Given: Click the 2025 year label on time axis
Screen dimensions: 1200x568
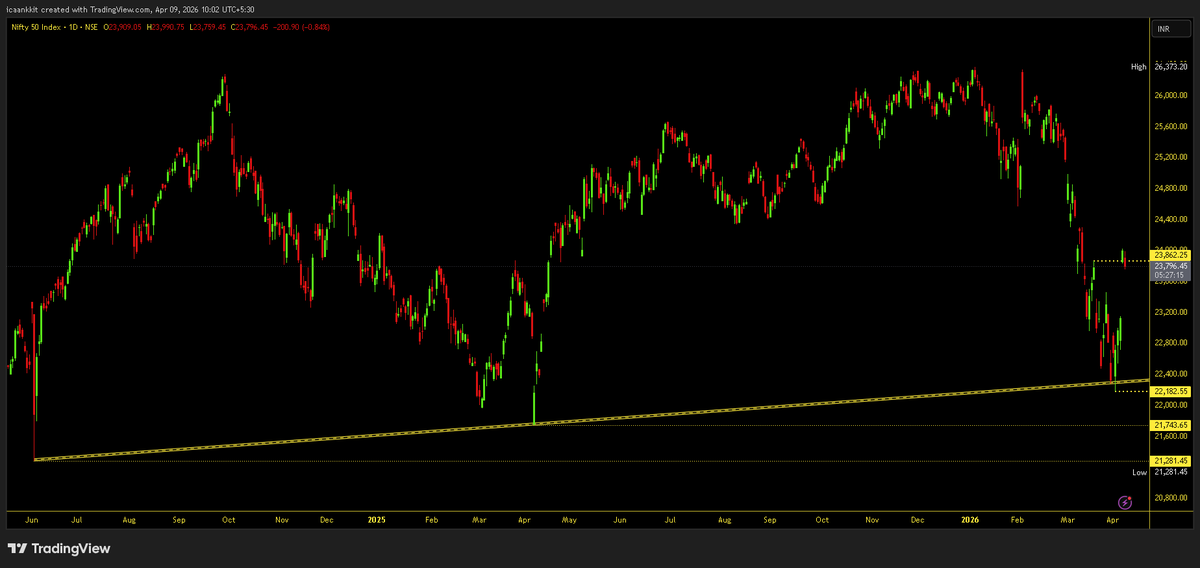Looking at the screenshot, I should click(376, 520).
